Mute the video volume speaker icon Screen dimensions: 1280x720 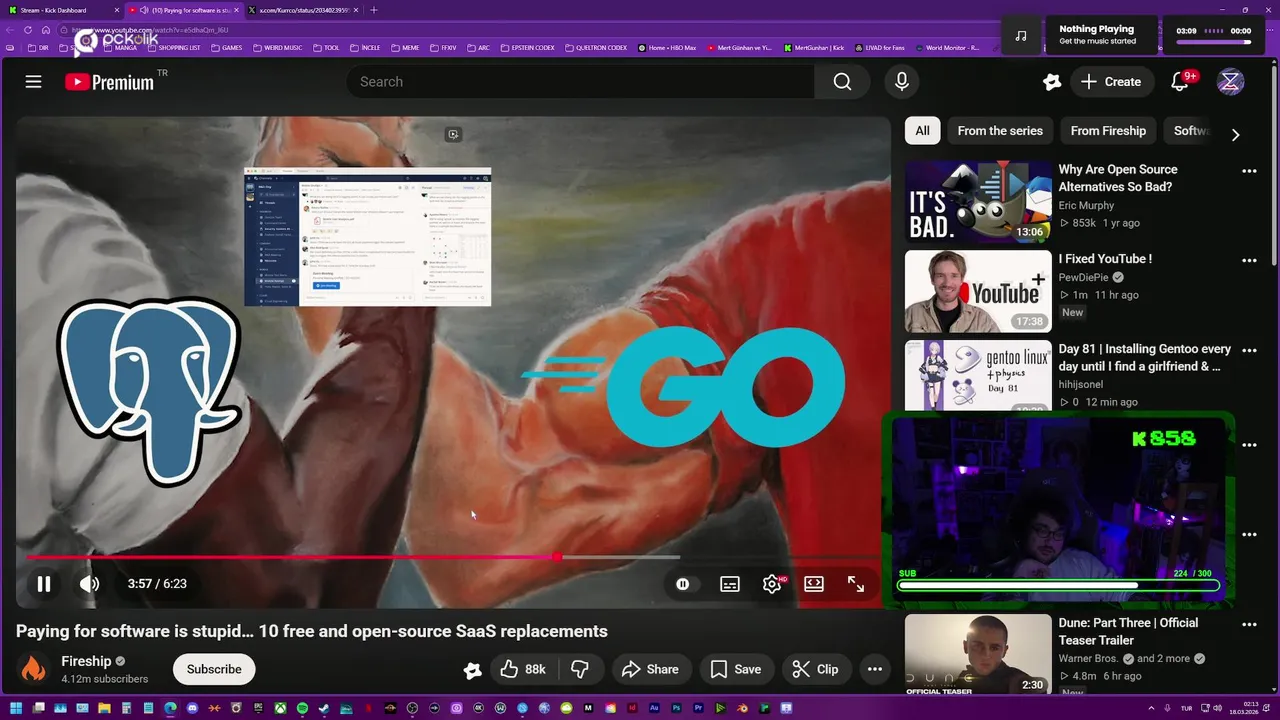click(89, 584)
